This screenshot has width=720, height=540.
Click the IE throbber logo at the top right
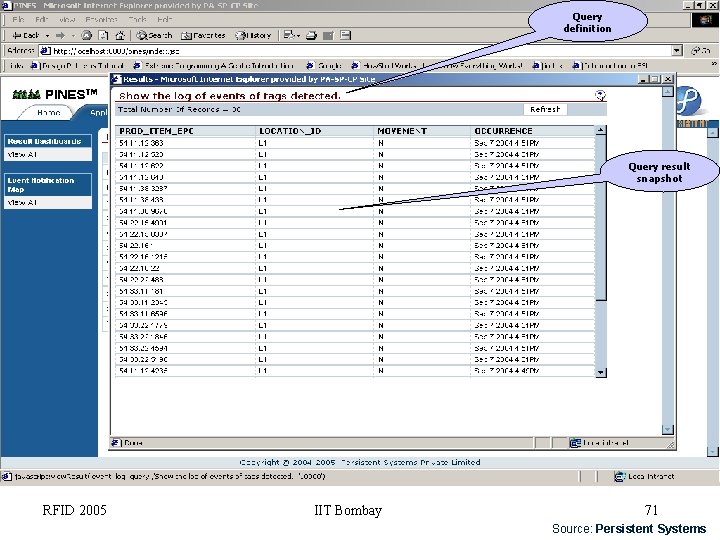coord(705,20)
